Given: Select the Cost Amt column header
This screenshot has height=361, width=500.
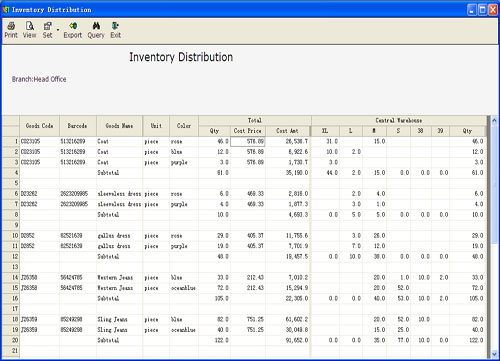Looking at the screenshot, I should coord(288,131).
